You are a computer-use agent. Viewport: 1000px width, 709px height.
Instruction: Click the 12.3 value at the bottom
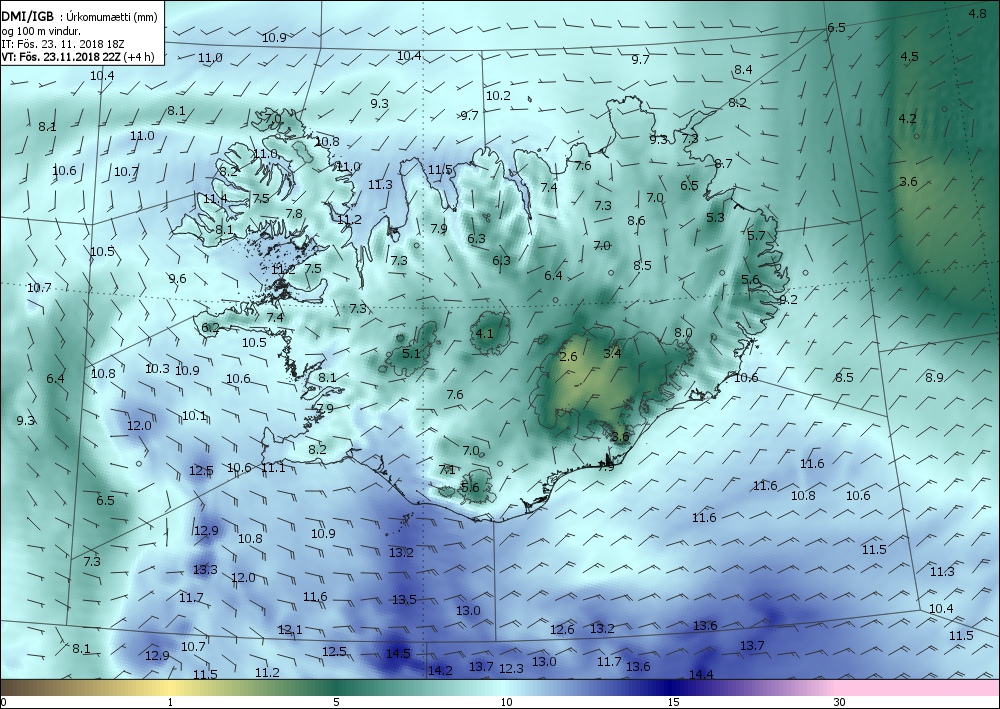511,669
